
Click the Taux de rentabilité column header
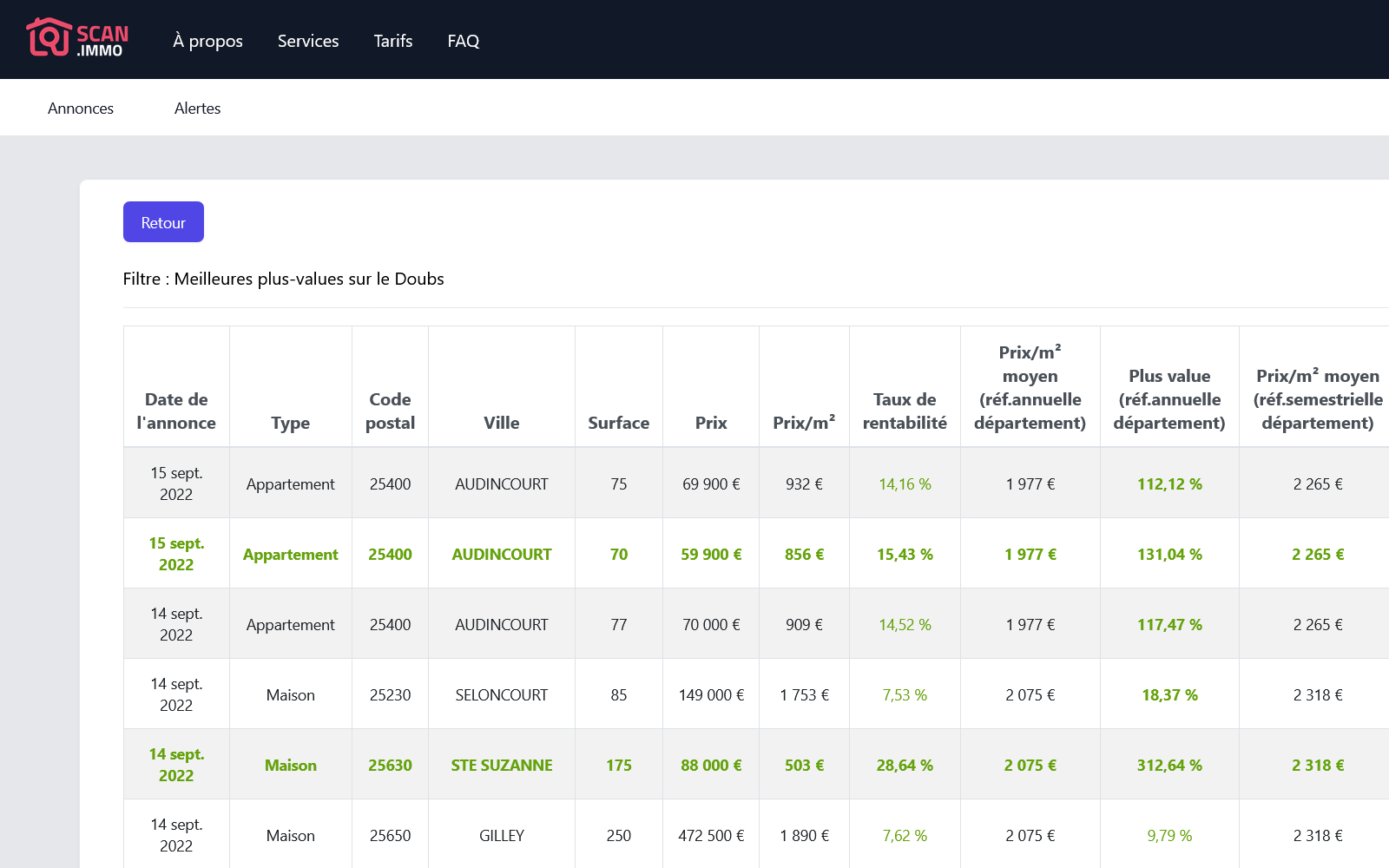click(904, 411)
